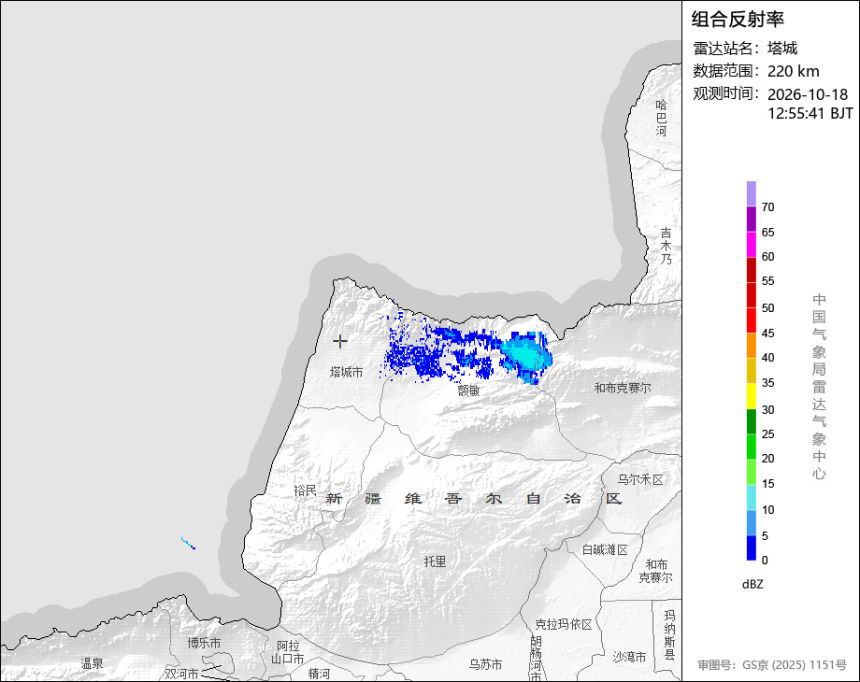Pick the light purple swatch above 70 dBZ
The width and height of the screenshot is (860, 682).
tap(751, 194)
